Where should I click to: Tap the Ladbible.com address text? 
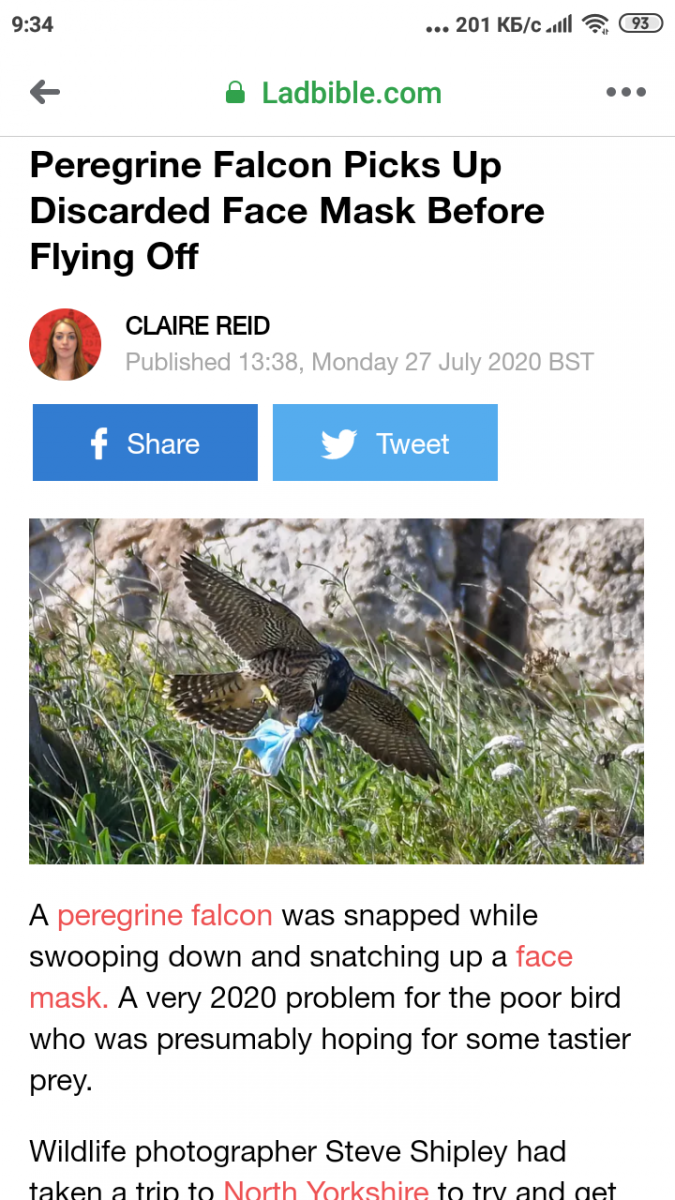[x=351, y=93]
